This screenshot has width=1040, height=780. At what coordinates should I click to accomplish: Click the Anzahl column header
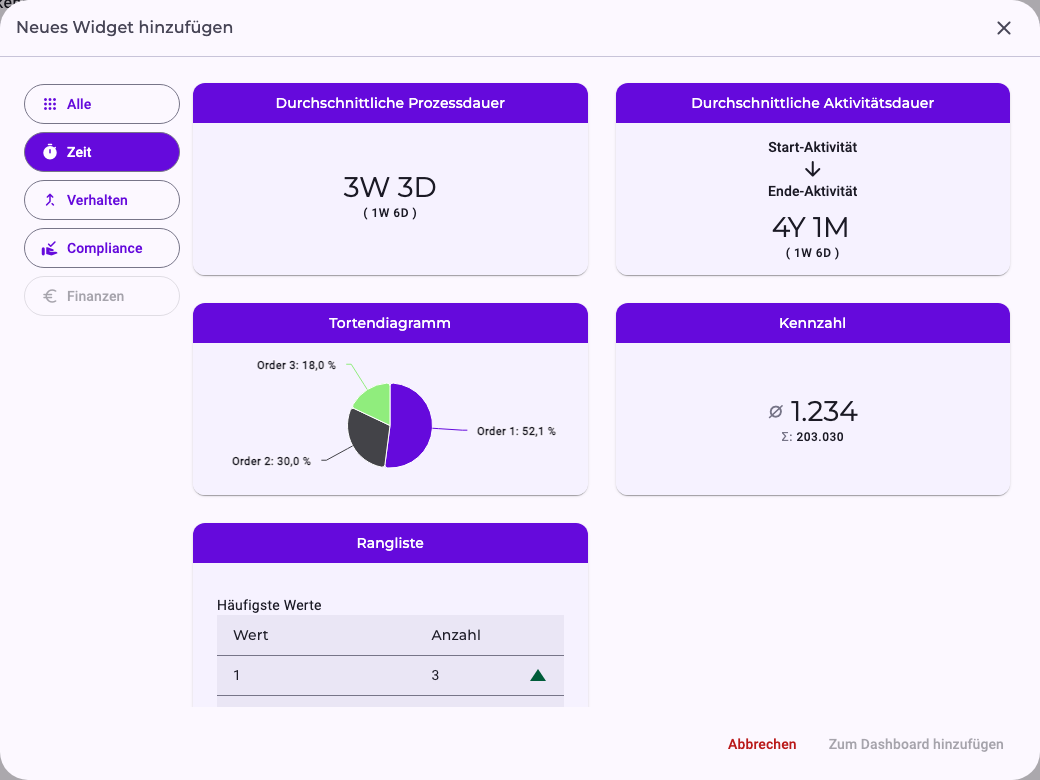[x=456, y=635]
